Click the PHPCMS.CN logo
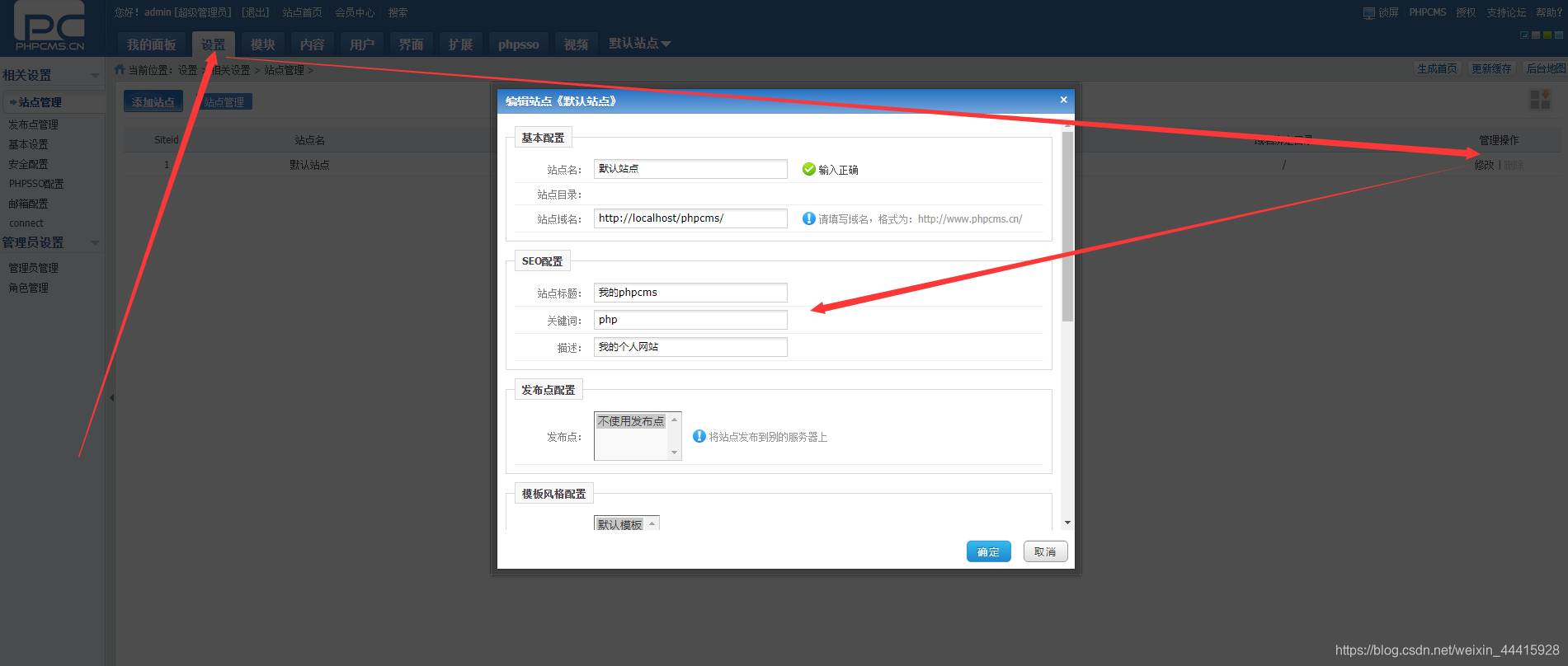The height and width of the screenshot is (666, 1568). [x=49, y=26]
